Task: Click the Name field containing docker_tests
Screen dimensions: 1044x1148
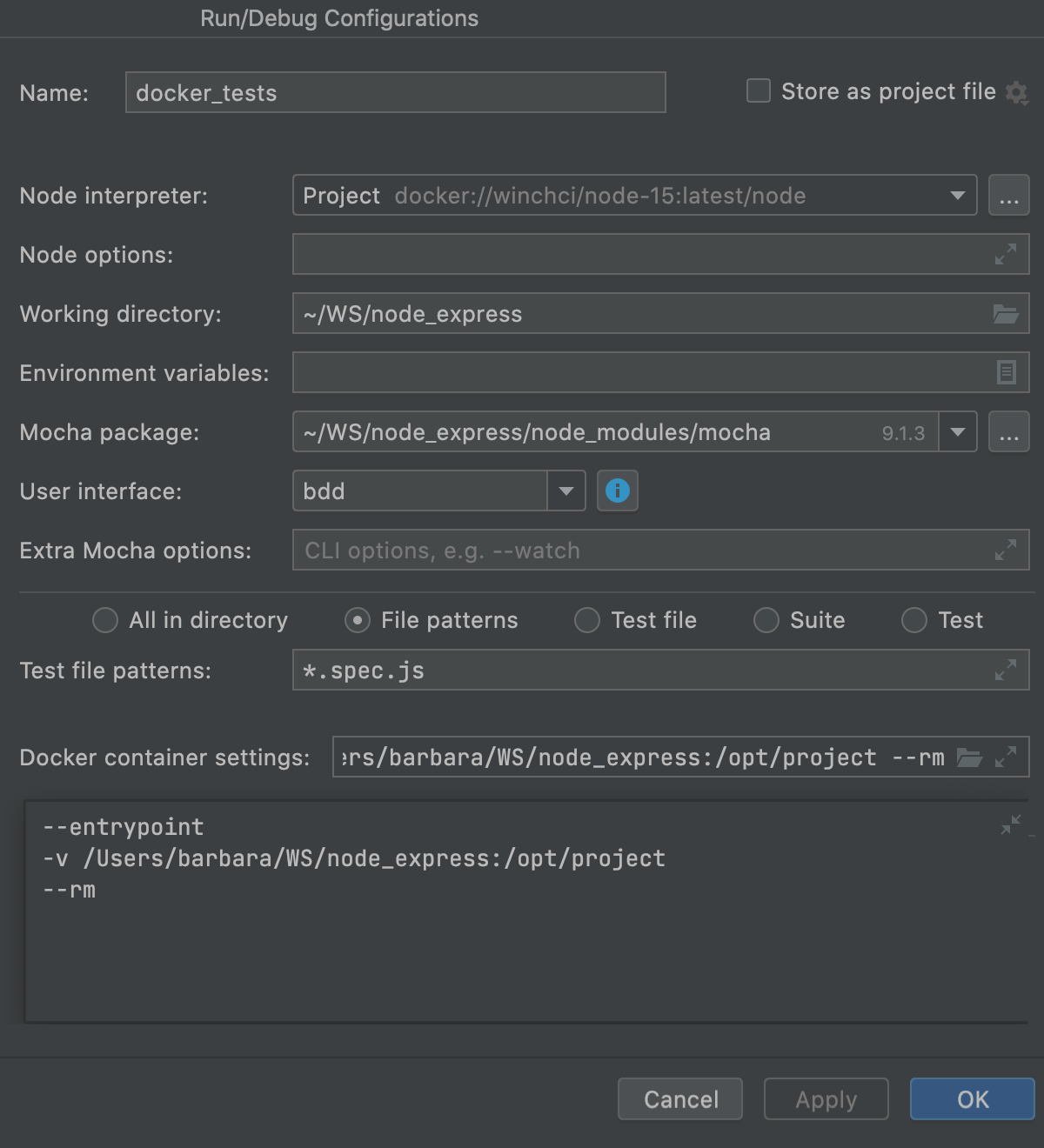Action: (x=396, y=93)
